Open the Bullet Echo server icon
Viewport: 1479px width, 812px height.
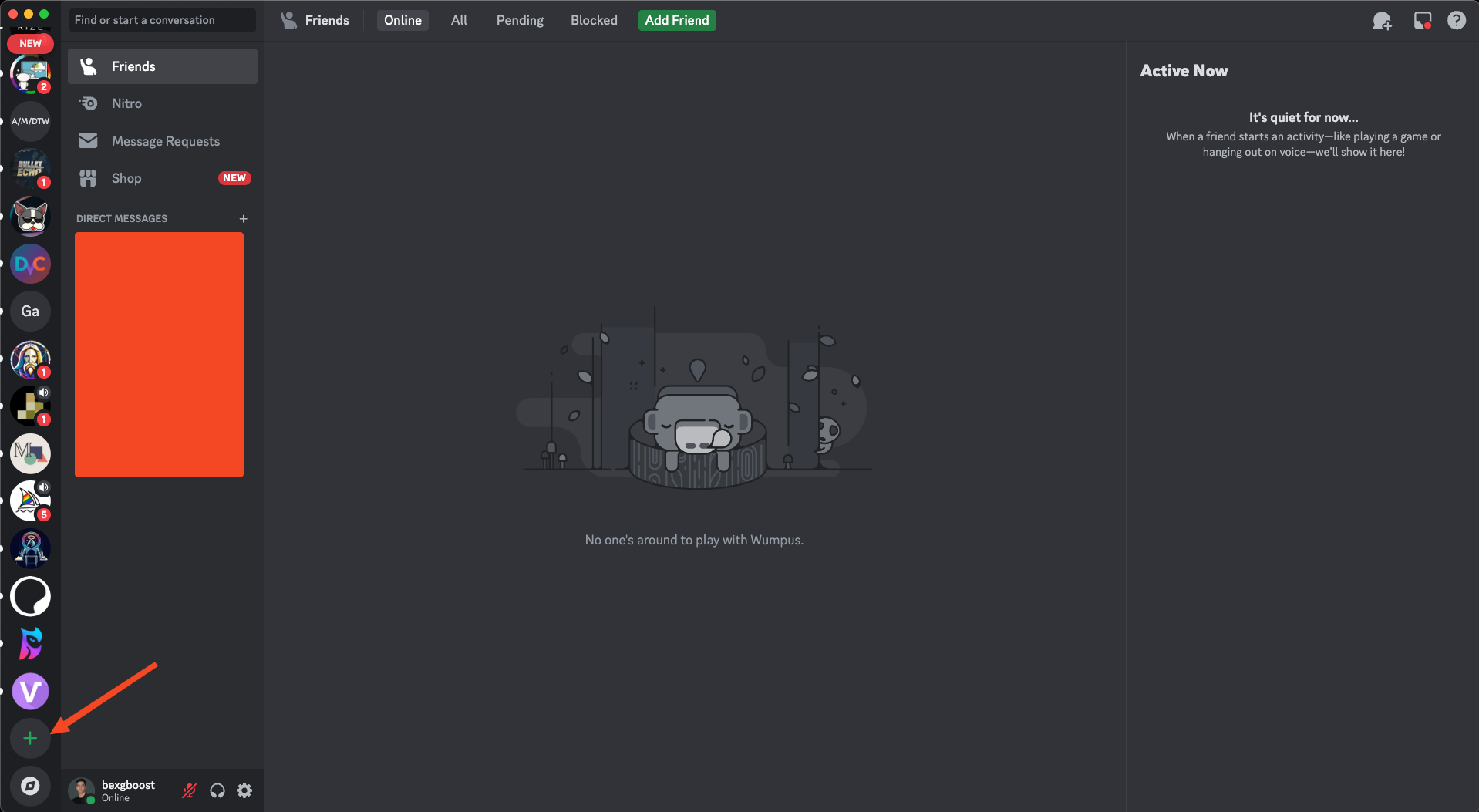pos(30,169)
